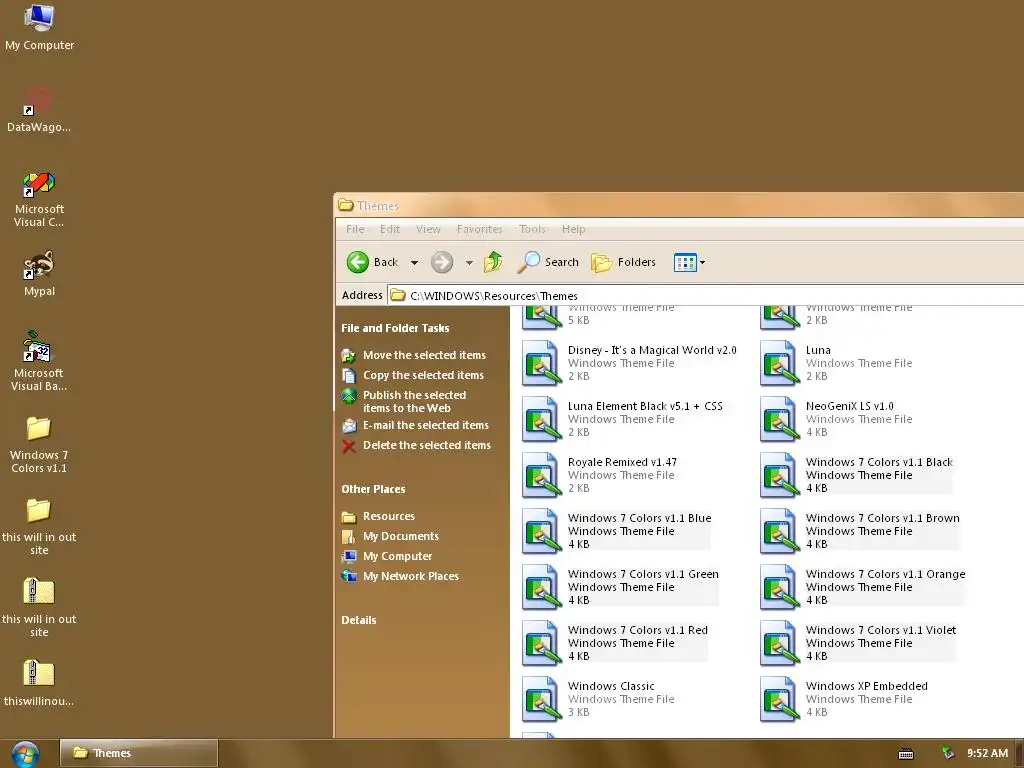This screenshot has height=768, width=1024.
Task: Select Windows 7 Colors v1.1 Blue theme
Action: coord(617,532)
